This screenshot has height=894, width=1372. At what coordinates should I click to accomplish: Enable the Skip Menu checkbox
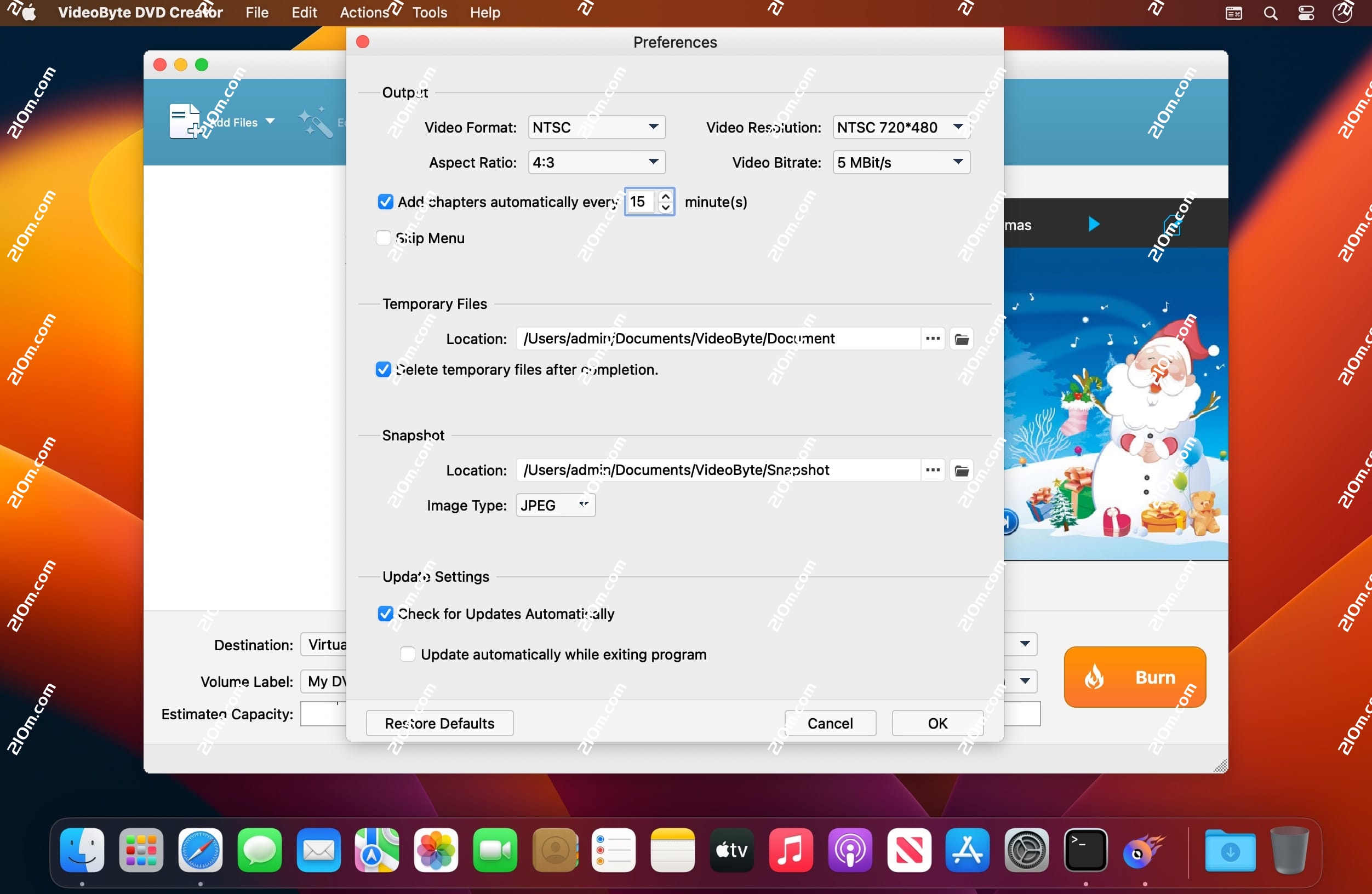[x=384, y=238]
